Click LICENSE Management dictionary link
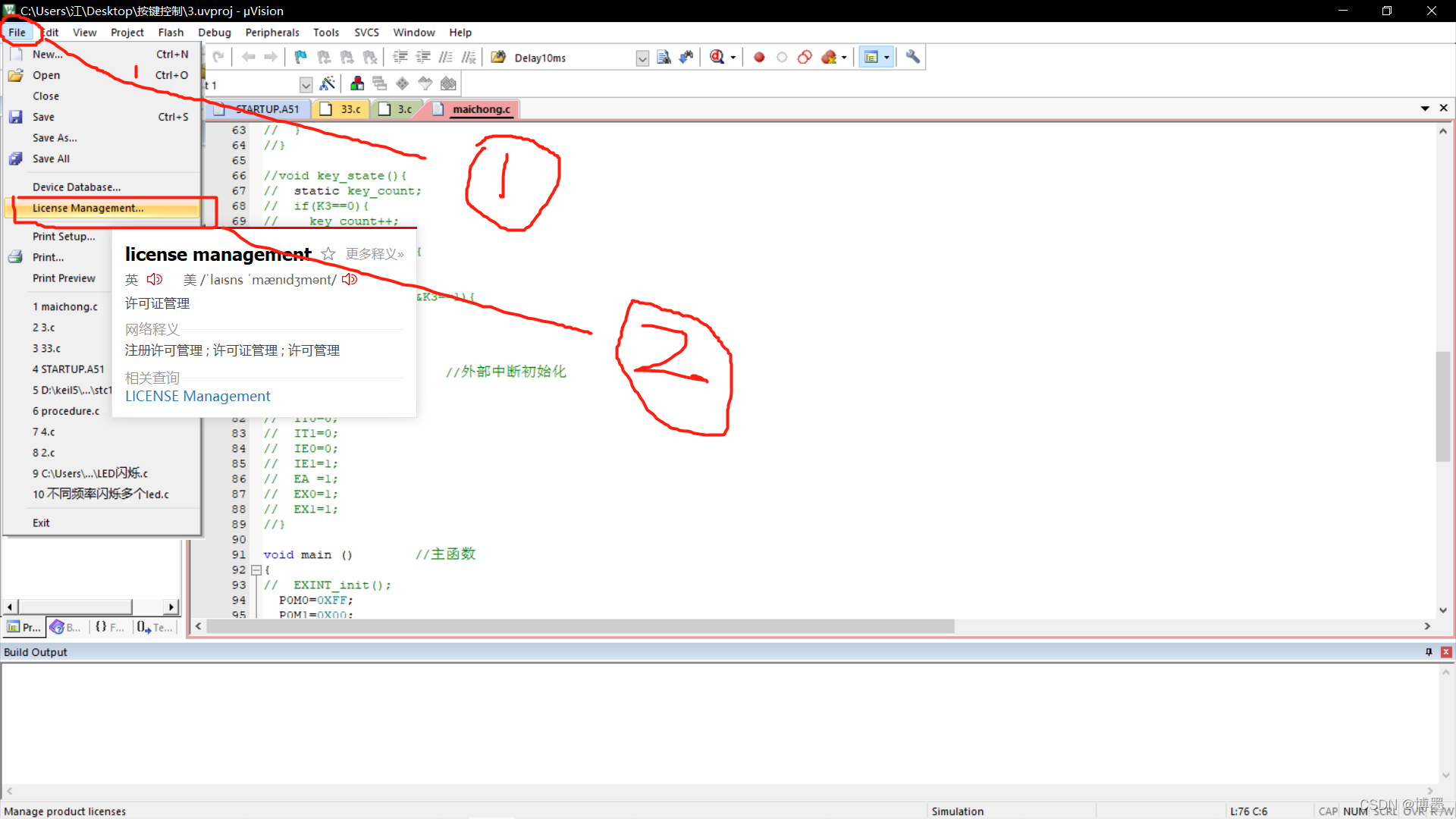Screen dimensions: 1456x819 [x=197, y=396]
